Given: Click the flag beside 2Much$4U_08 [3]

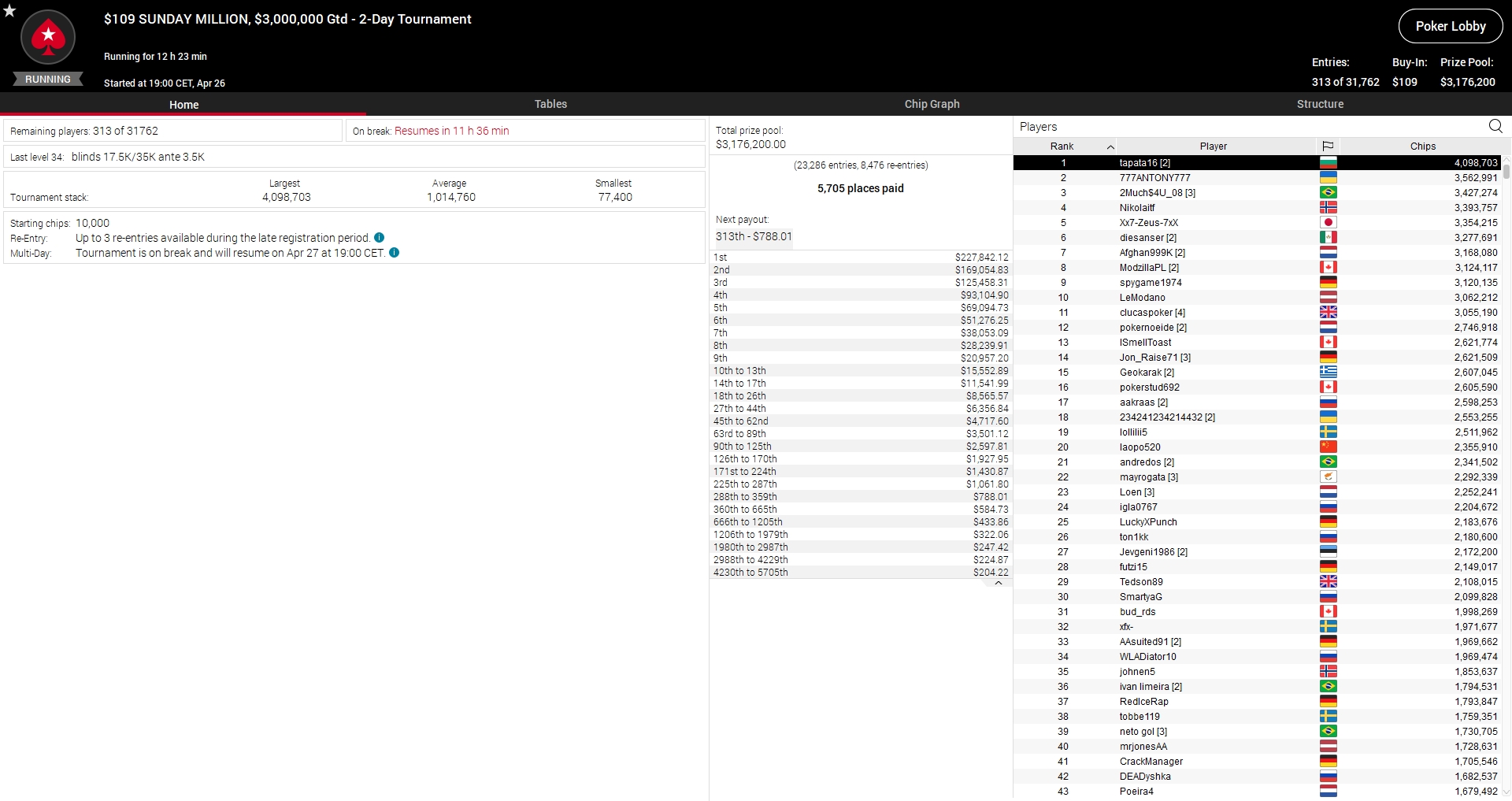Looking at the screenshot, I should tap(1329, 193).
